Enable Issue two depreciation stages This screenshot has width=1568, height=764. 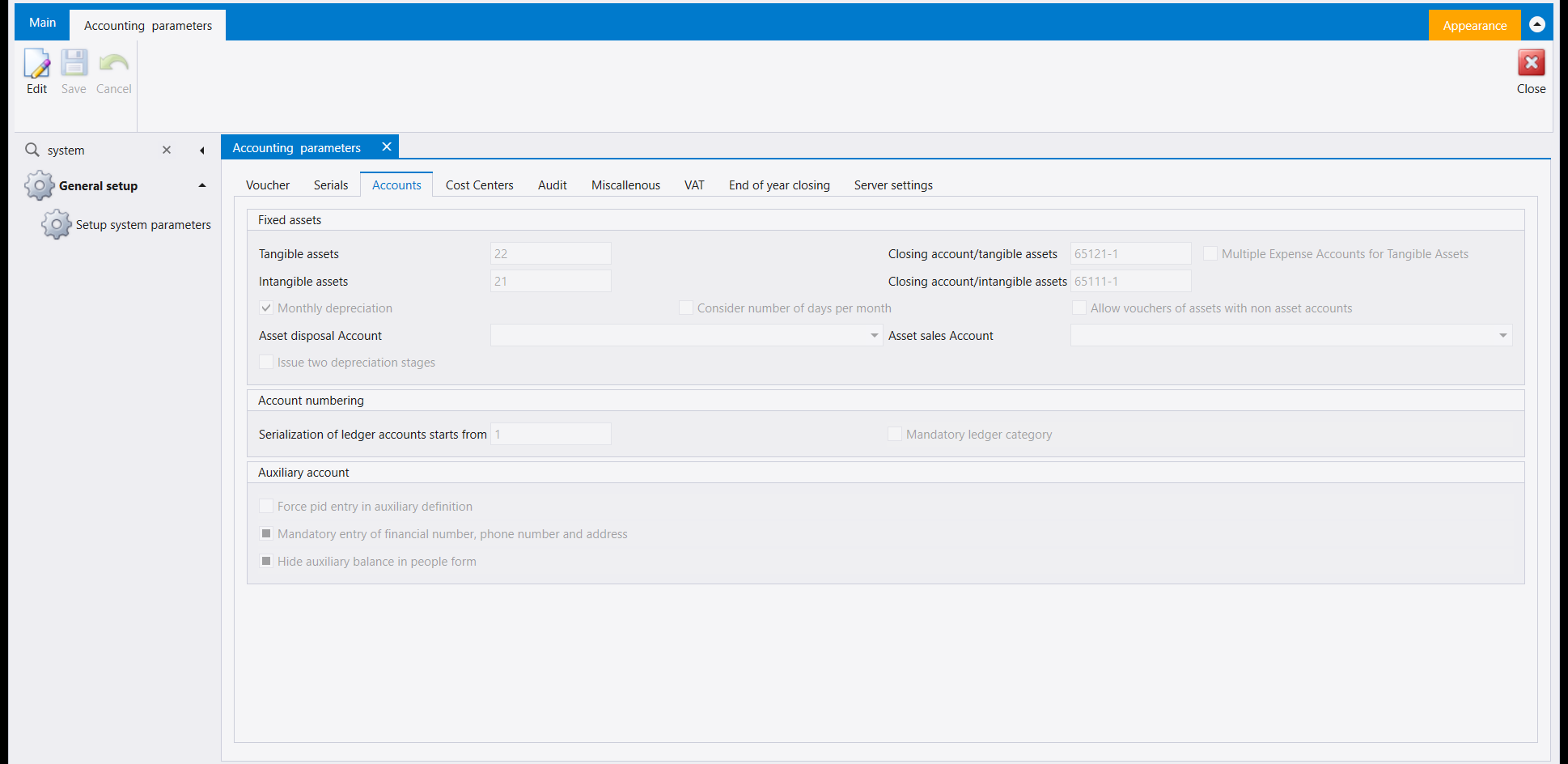pyautogui.click(x=266, y=362)
